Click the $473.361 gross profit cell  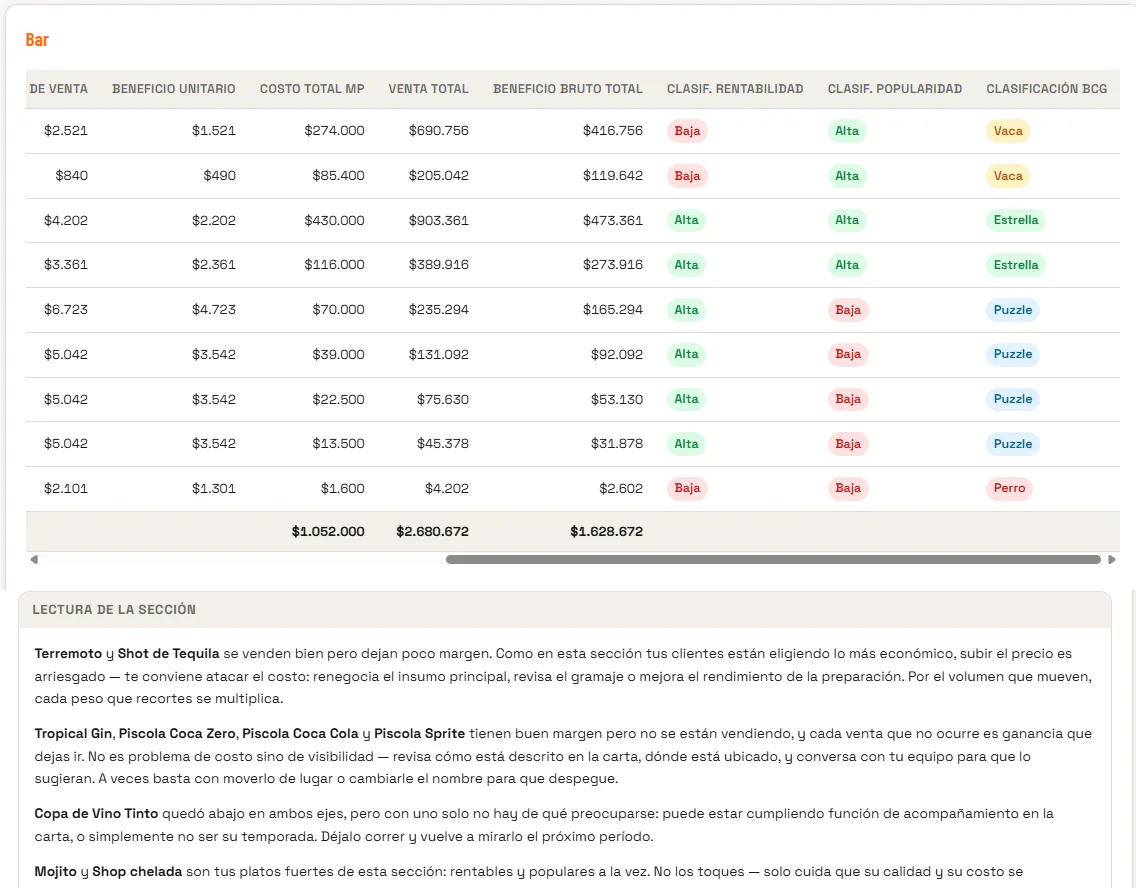612,220
